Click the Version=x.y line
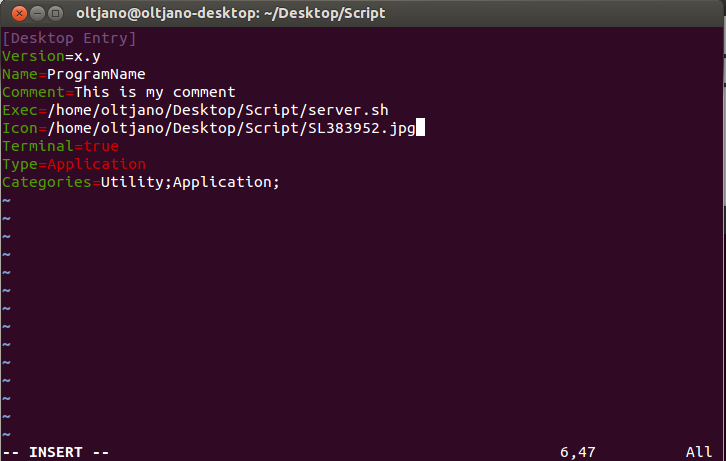The width and height of the screenshot is (726, 461). pos(51,56)
